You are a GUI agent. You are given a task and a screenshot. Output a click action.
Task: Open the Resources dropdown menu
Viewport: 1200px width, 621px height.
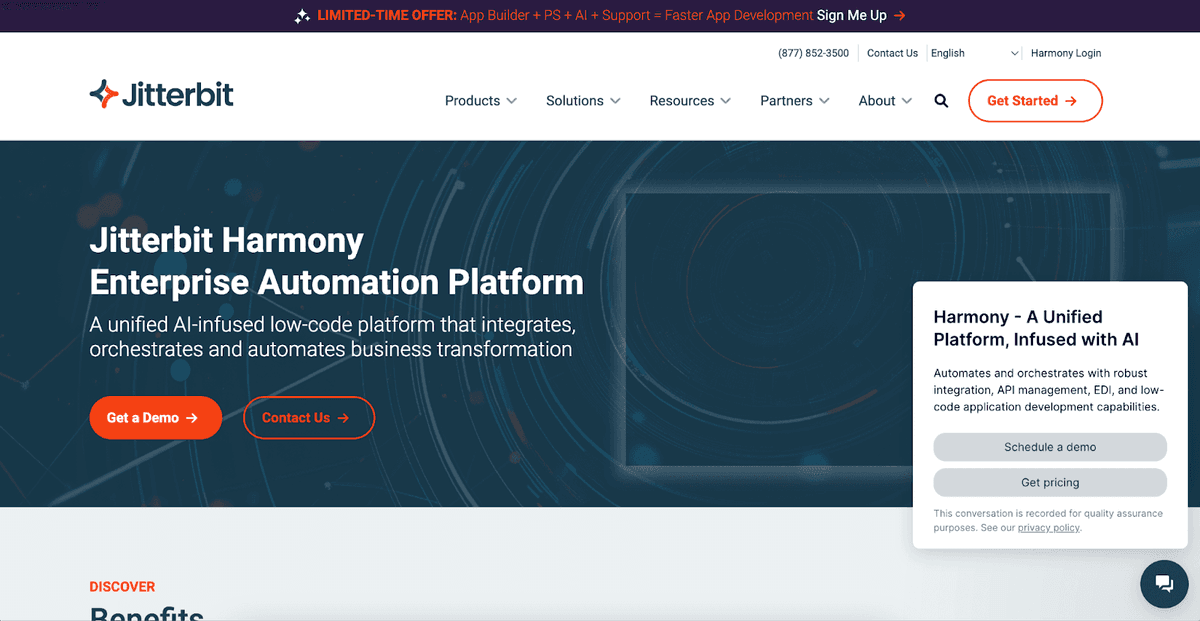690,101
